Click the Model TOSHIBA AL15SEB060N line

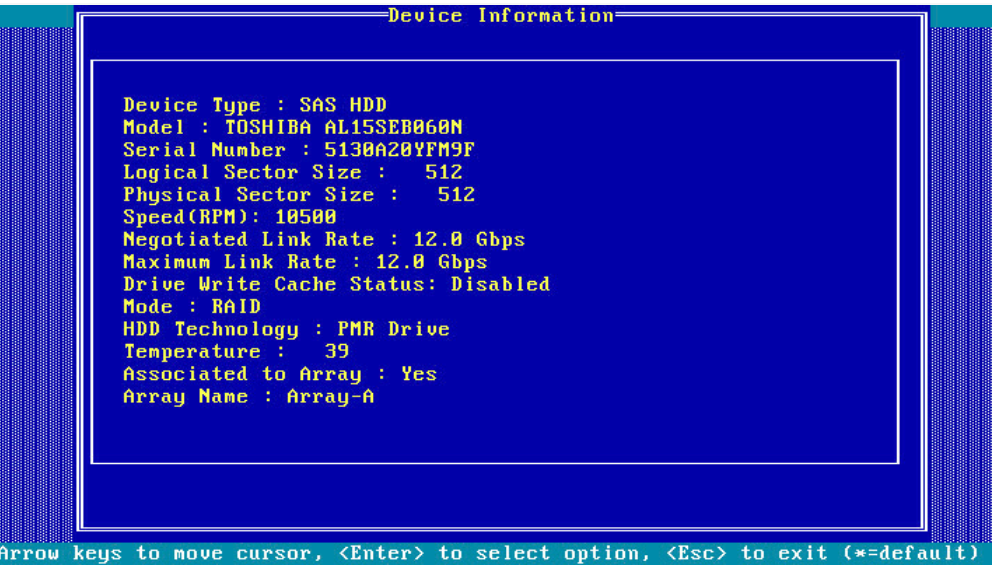click(292, 127)
